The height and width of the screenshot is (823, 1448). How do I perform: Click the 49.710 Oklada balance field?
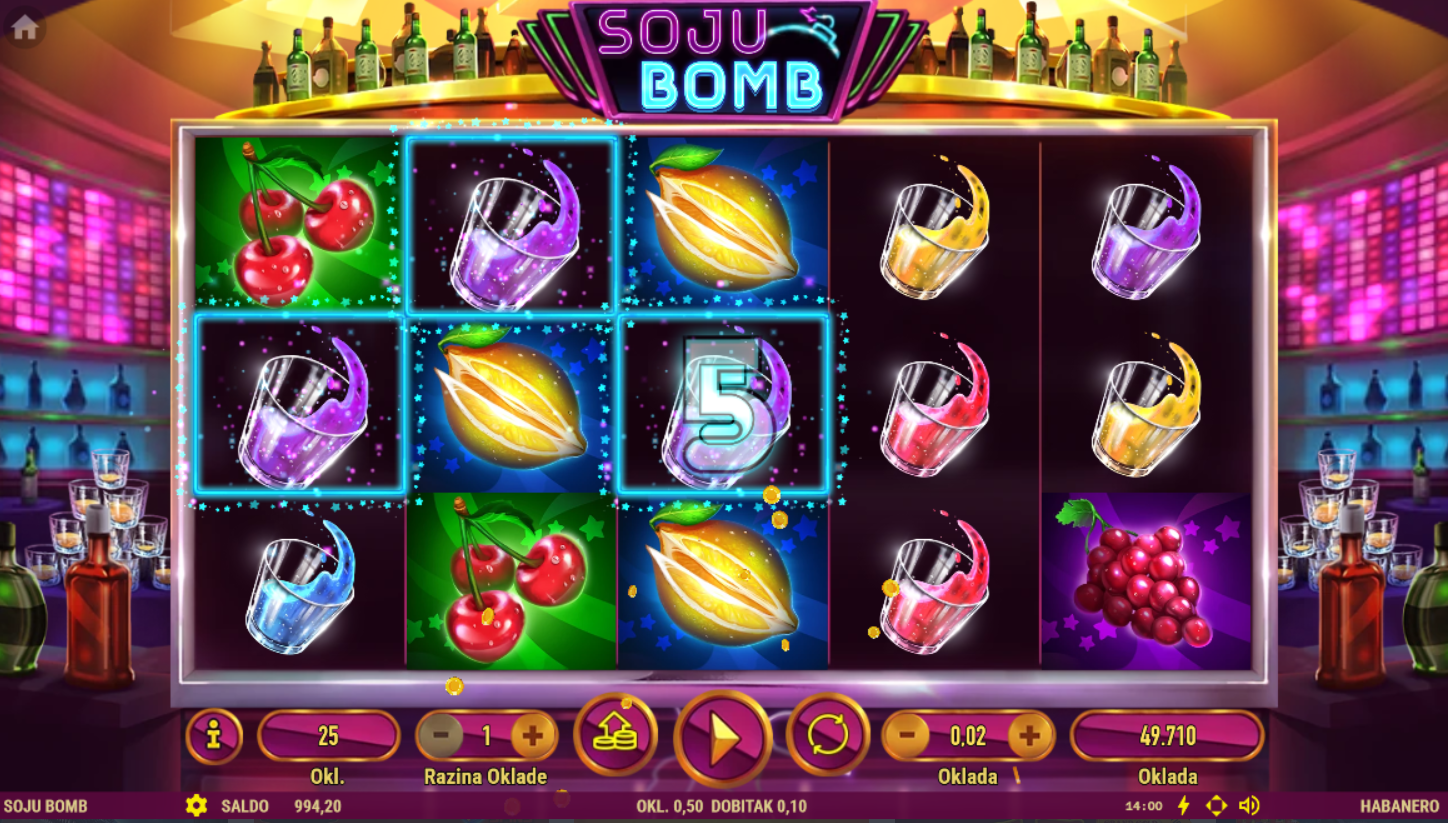coord(1167,736)
